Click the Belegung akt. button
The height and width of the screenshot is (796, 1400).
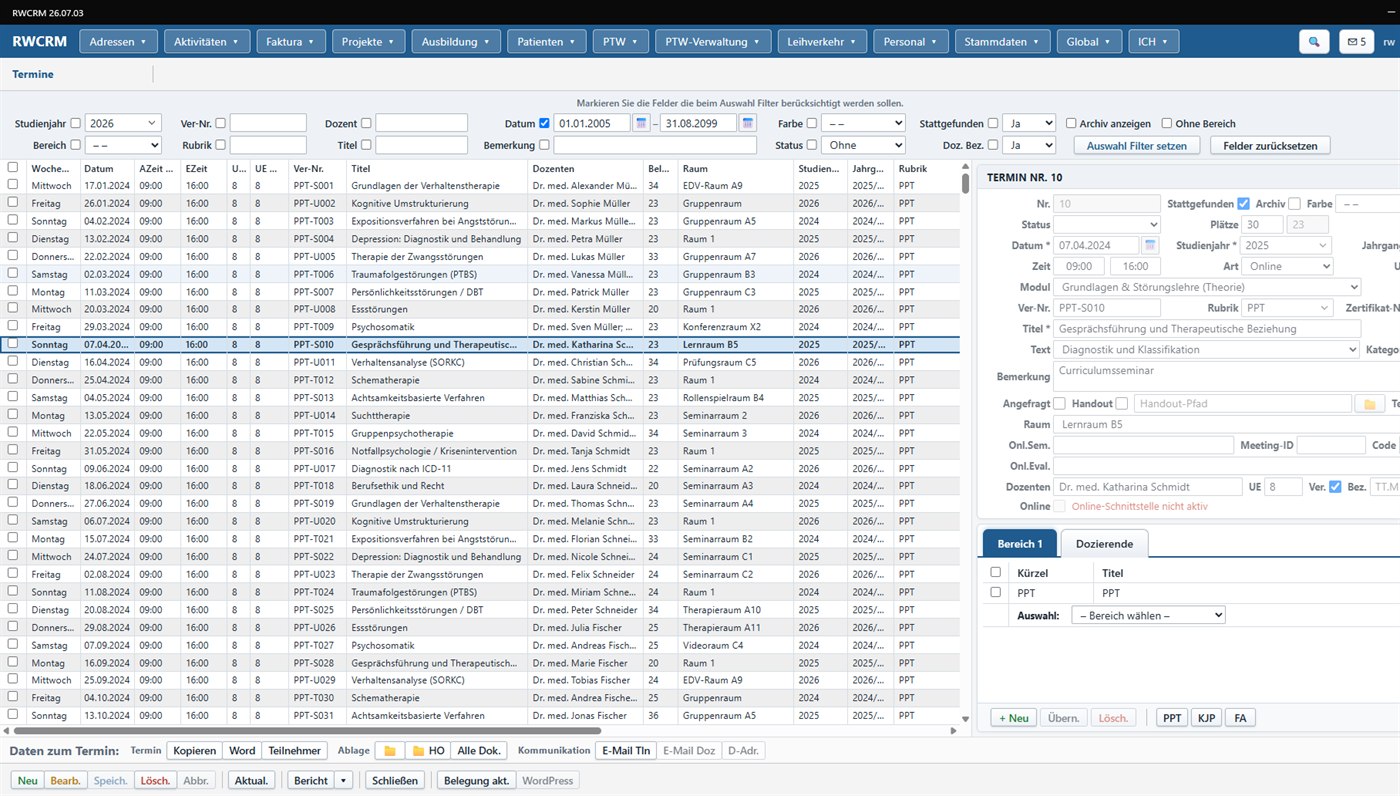tap(475, 781)
